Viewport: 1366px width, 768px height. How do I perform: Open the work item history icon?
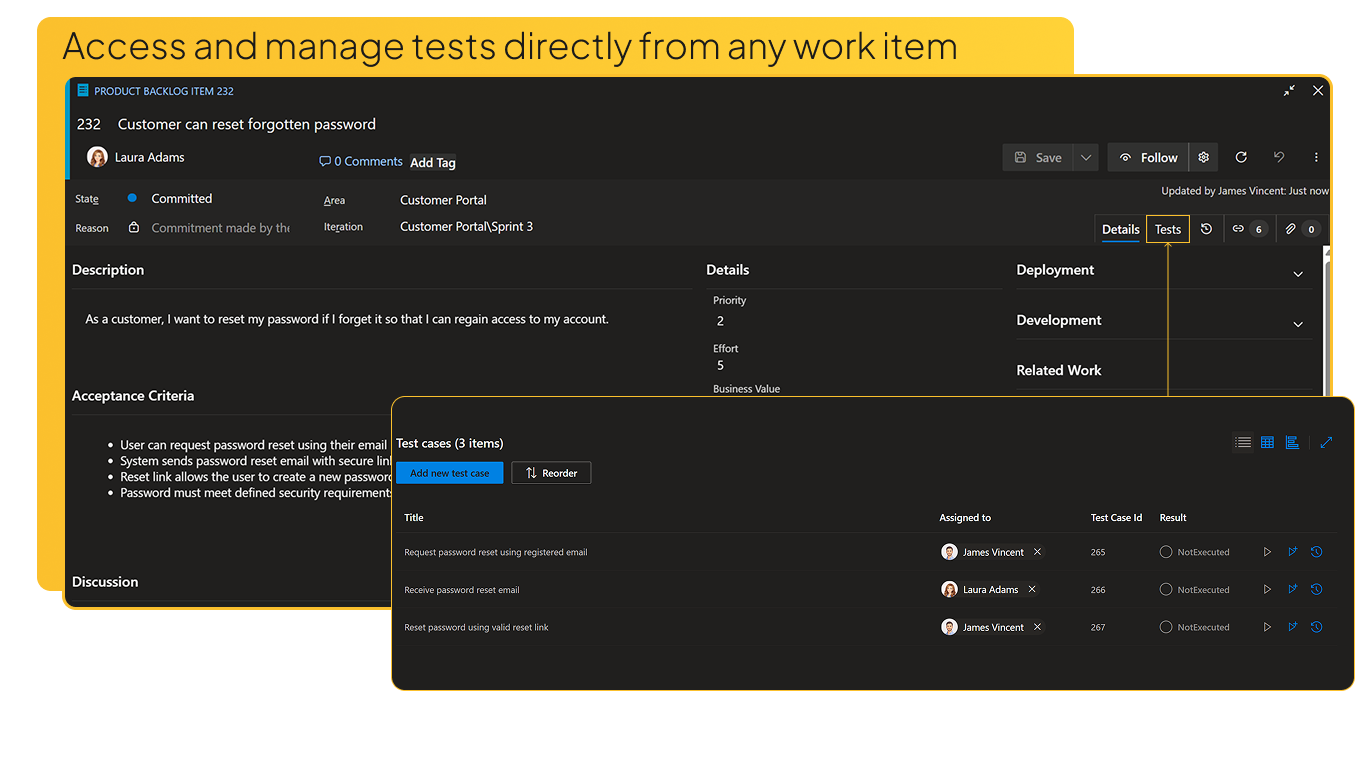click(1207, 229)
